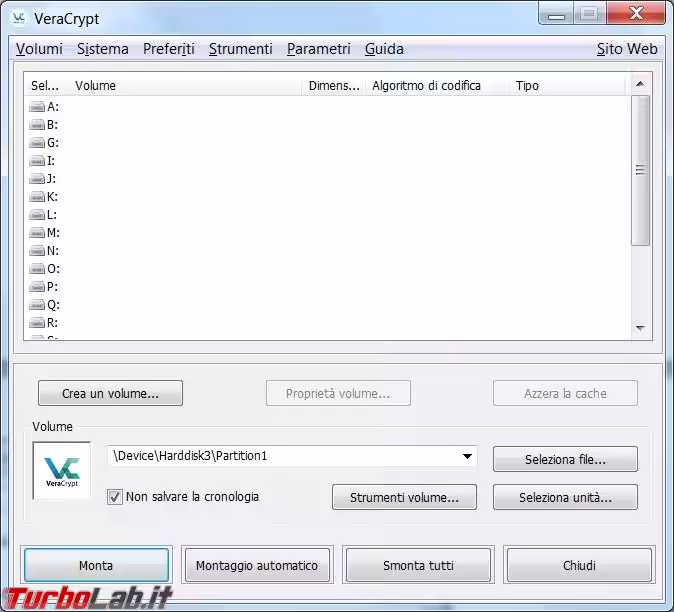The image size is (674, 612).
Task: Select the I: drive slot icon
Action: pyautogui.click(x=37, y=160)
